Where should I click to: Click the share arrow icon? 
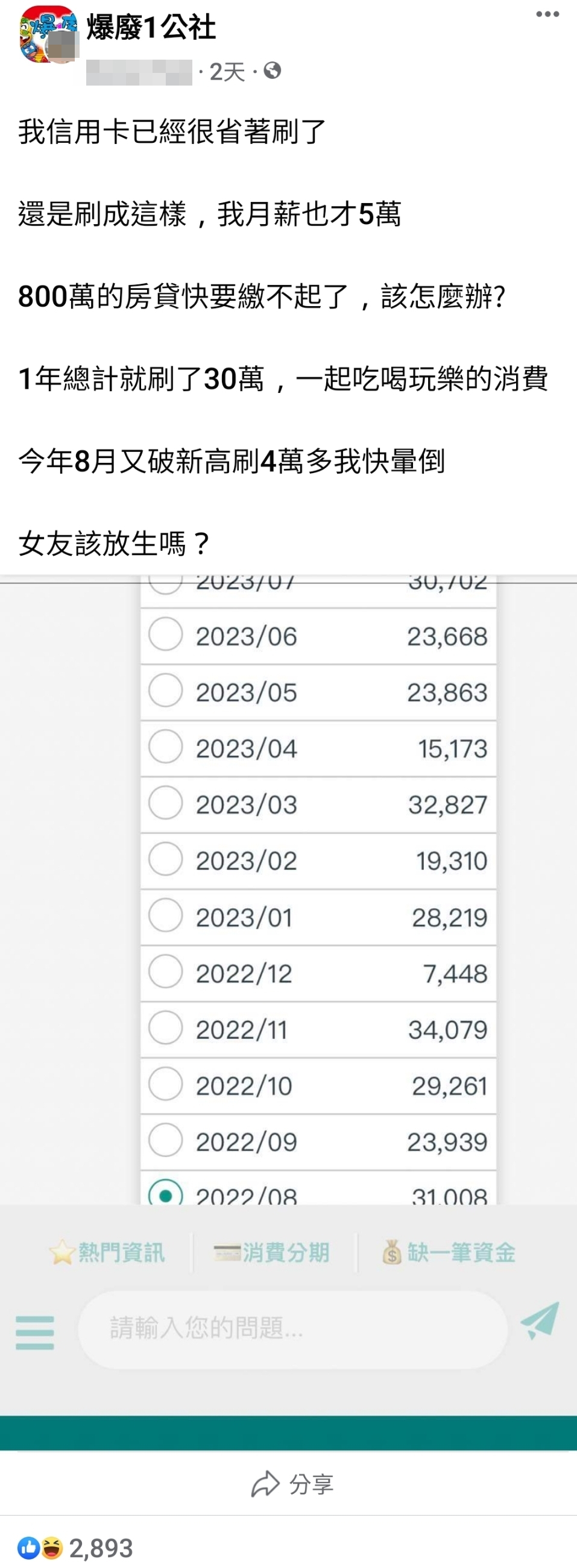pos(265,1484)
